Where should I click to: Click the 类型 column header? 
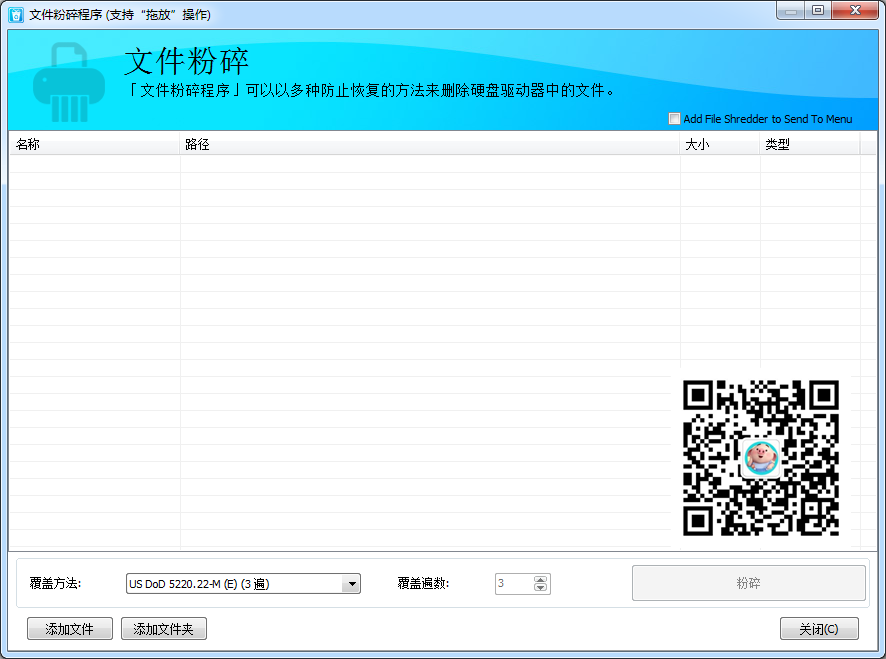[x=810, y=144]
